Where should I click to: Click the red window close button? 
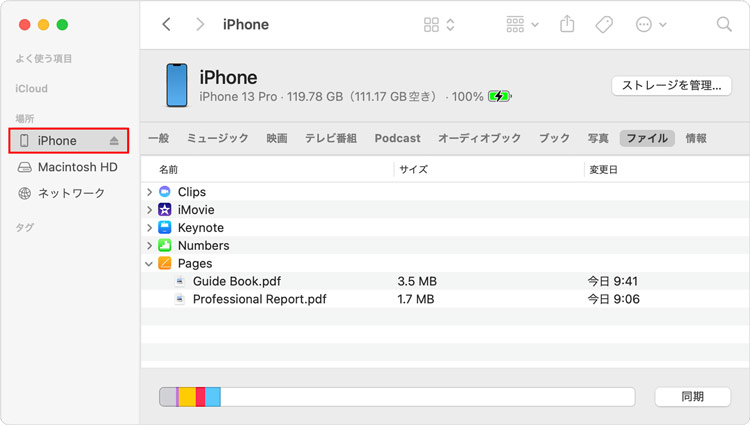(24, 24)
